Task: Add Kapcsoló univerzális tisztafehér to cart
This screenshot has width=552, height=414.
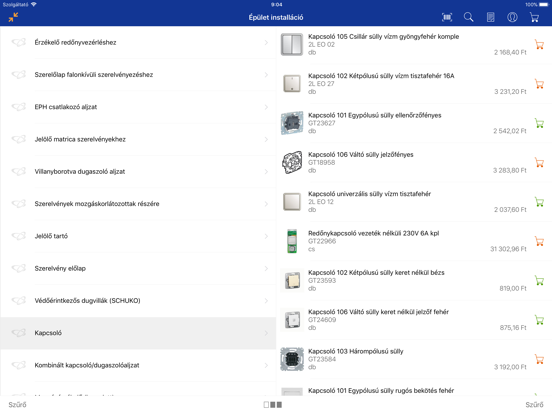Action: (539, 202)
